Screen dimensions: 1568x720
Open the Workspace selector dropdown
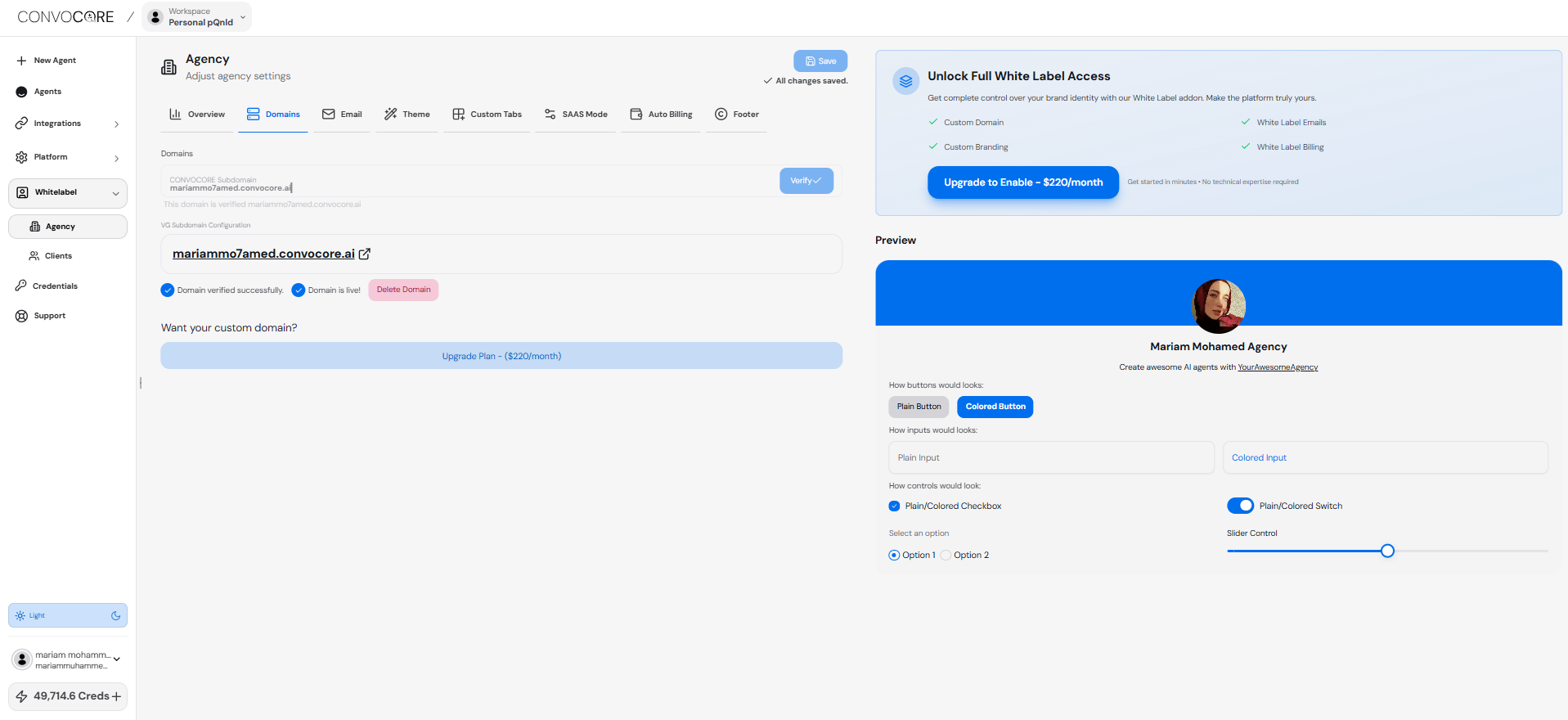tap(196, 16)
